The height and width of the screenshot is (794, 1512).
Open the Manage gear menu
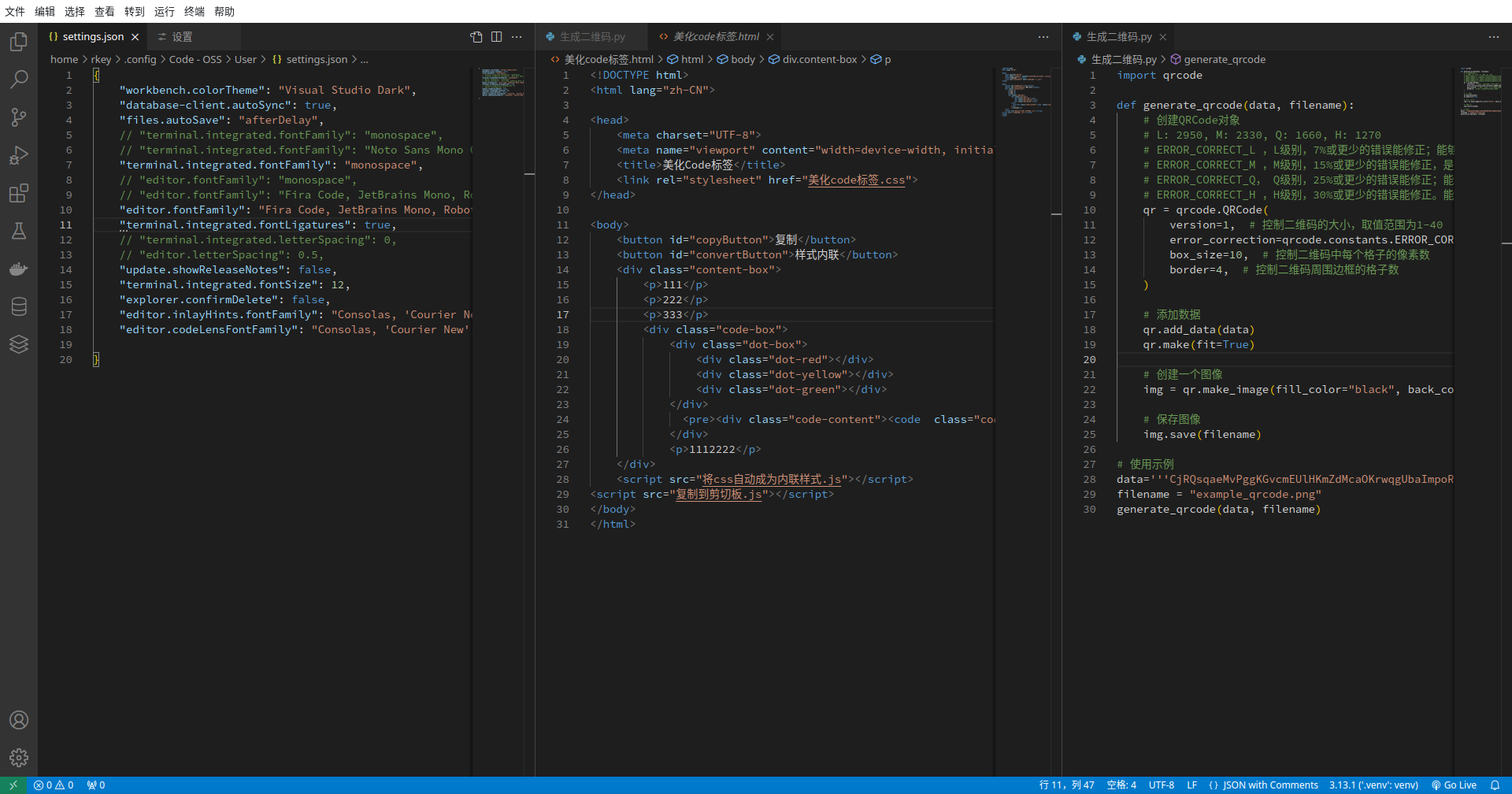pyautogui.click(x=19, y=758)
